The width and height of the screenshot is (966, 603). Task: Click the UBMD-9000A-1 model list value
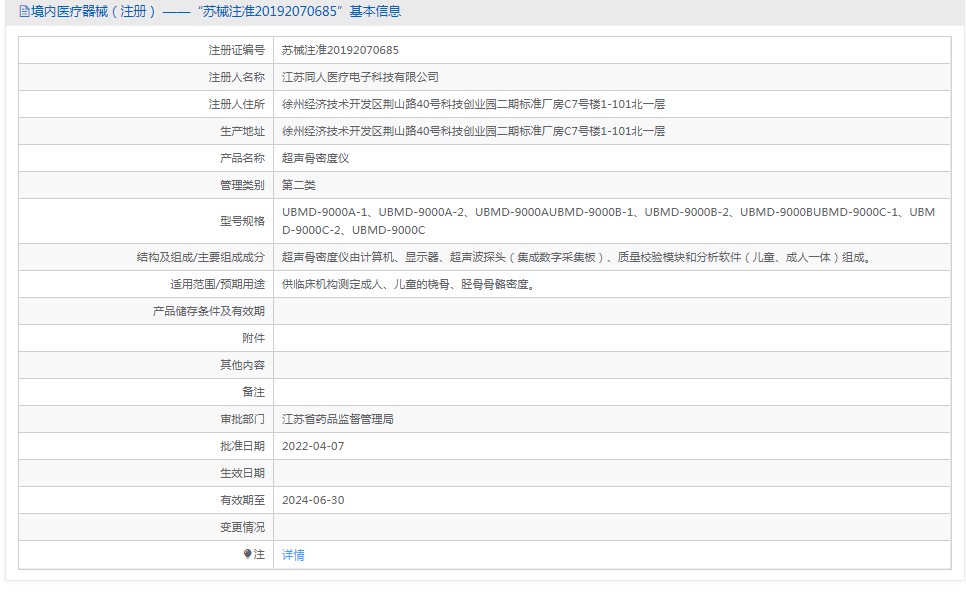pos(608,221)
